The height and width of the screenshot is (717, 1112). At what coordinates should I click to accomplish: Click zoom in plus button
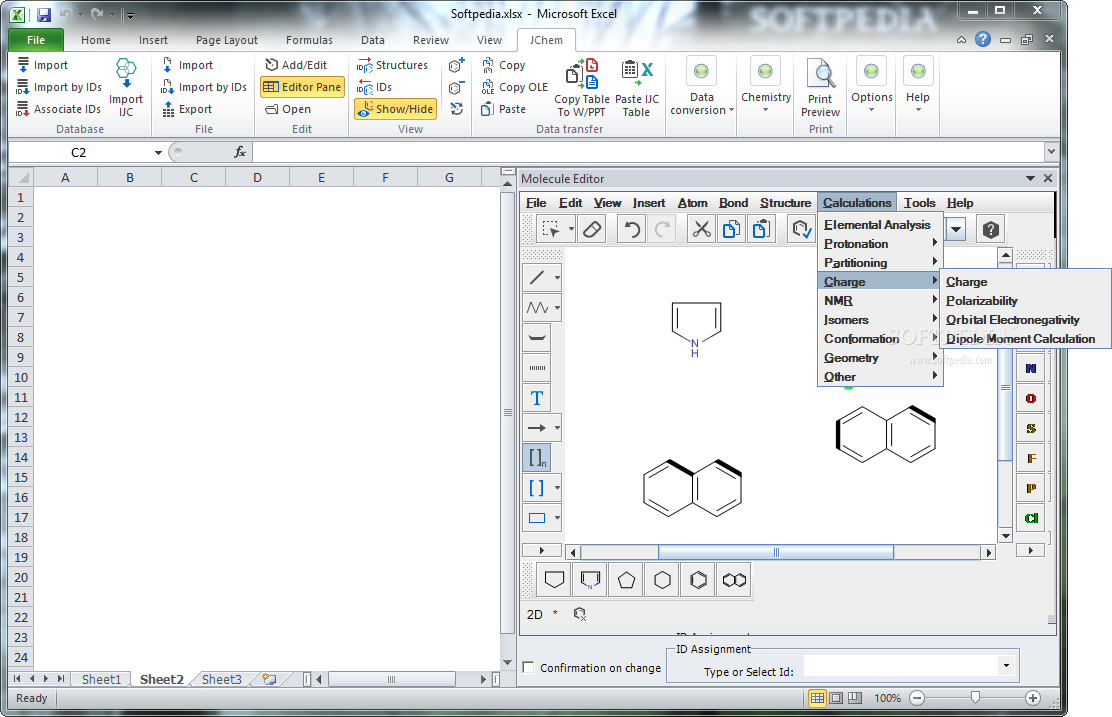1033,698
